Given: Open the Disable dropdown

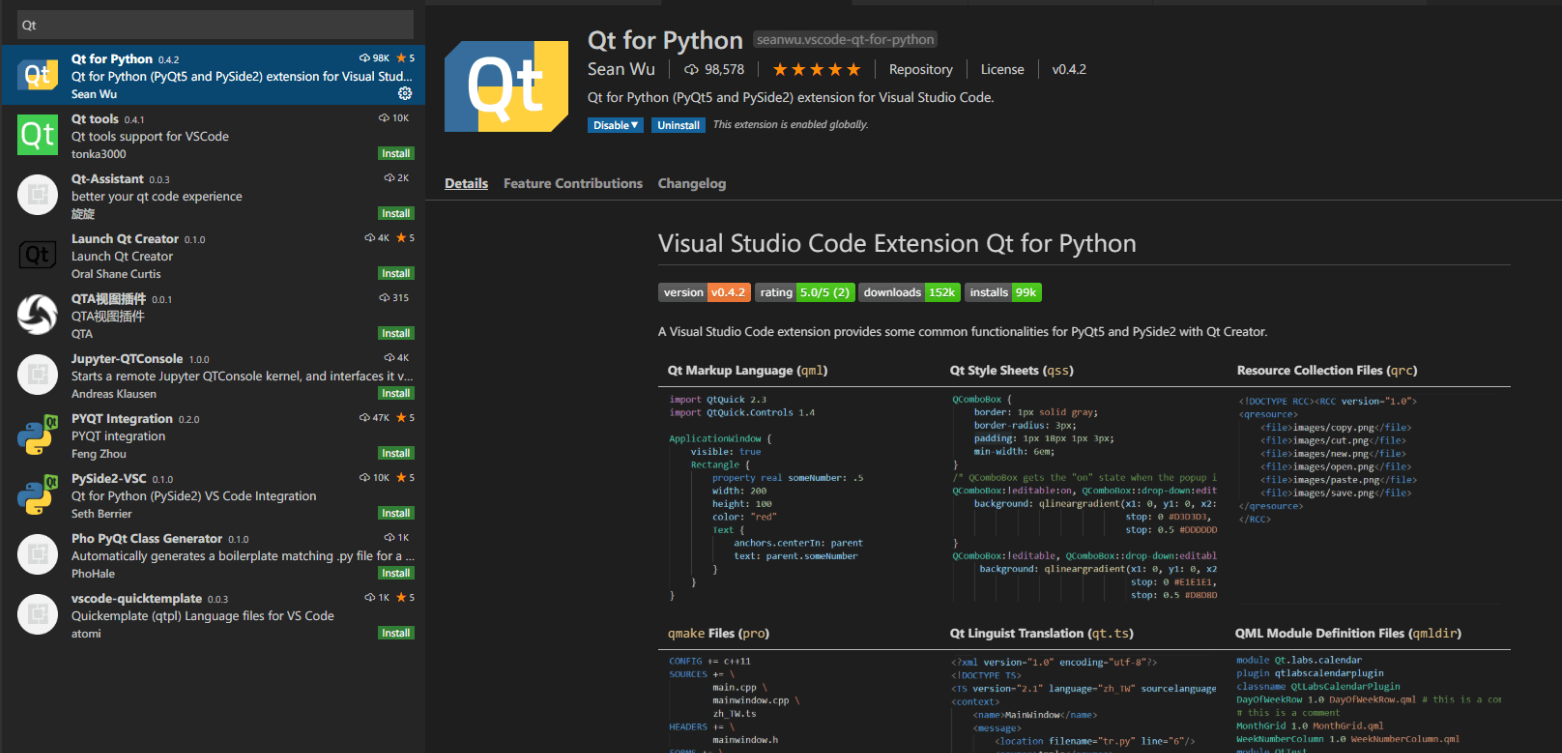Looking at the screenshot, I should click(x=615, y=125).
